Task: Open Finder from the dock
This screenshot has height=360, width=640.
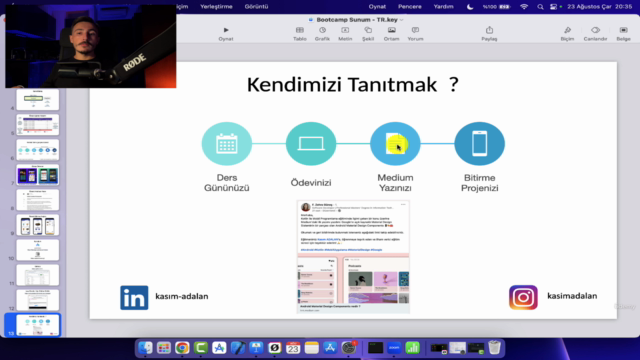Action: click(145, 348)
